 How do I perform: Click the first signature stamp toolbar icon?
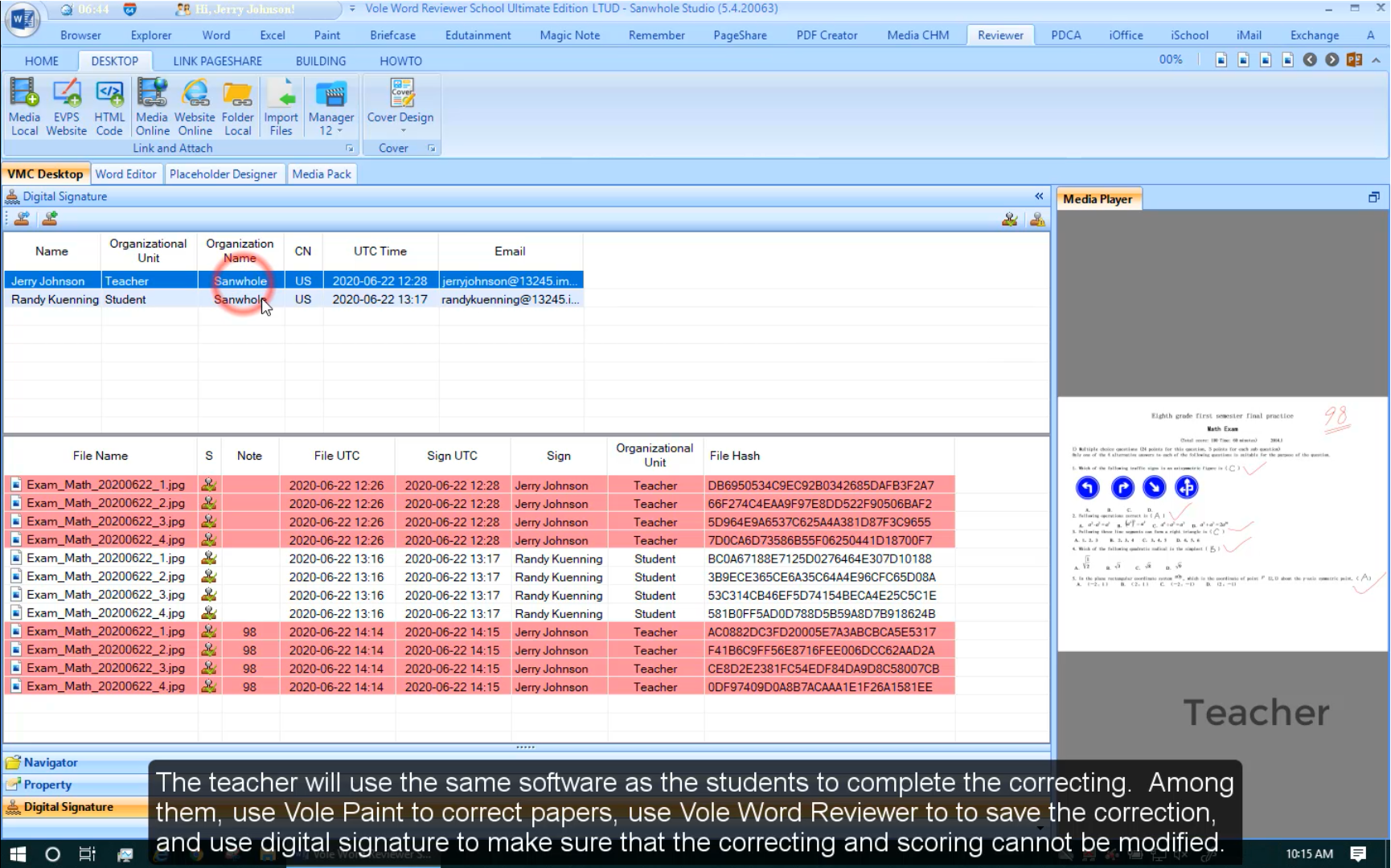click(22, 219)
